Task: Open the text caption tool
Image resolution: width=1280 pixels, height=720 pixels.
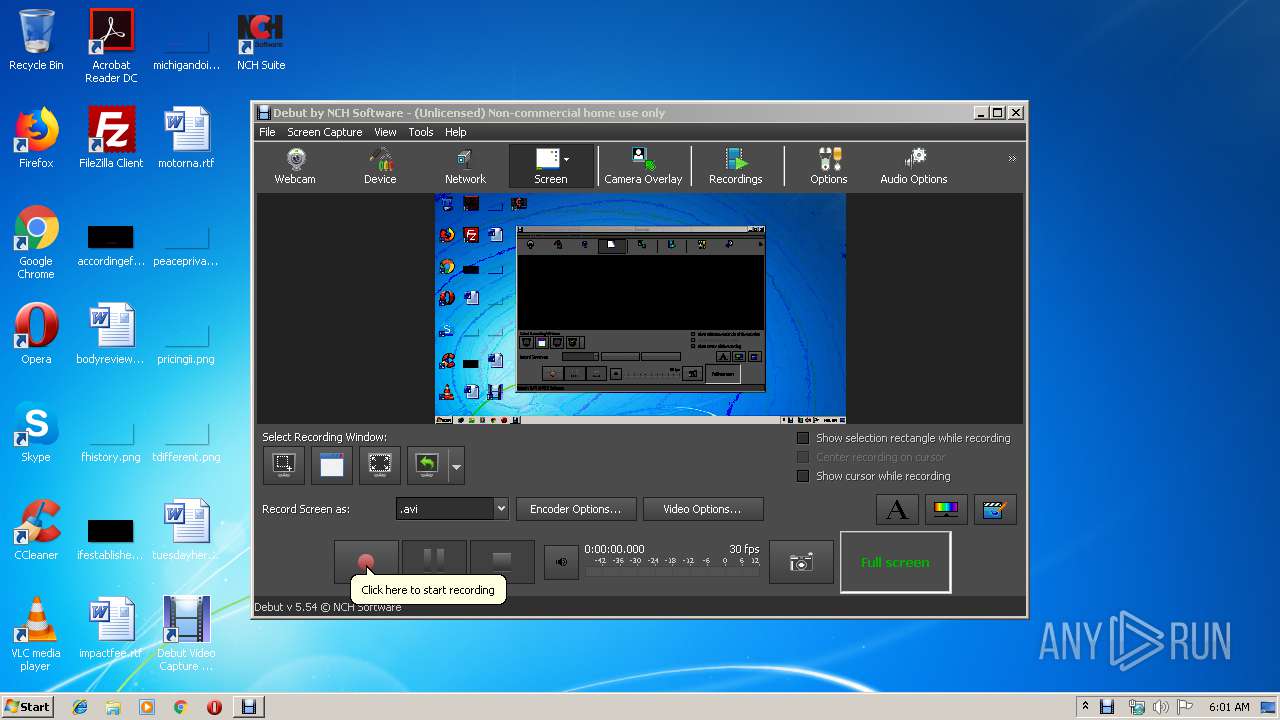Action: coord(897,510)
